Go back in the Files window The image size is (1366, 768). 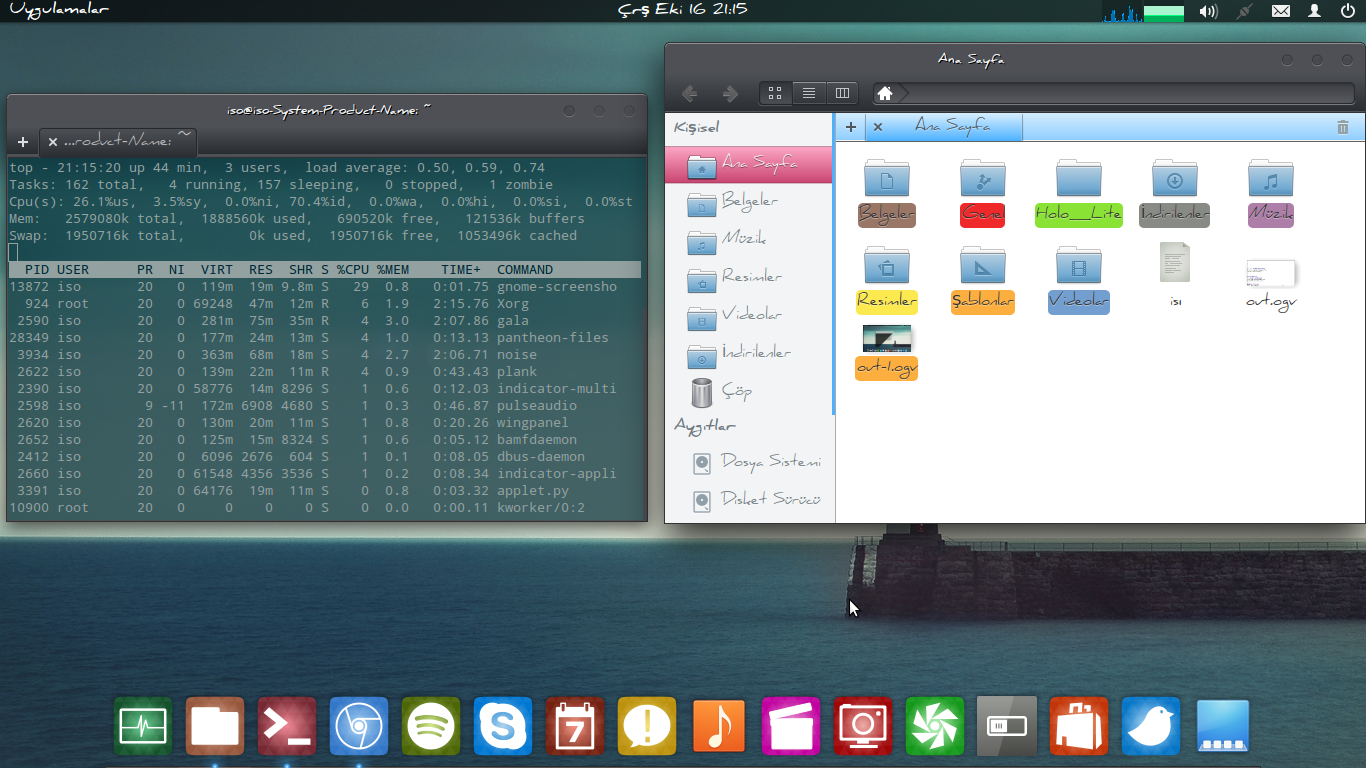[690, 93]
